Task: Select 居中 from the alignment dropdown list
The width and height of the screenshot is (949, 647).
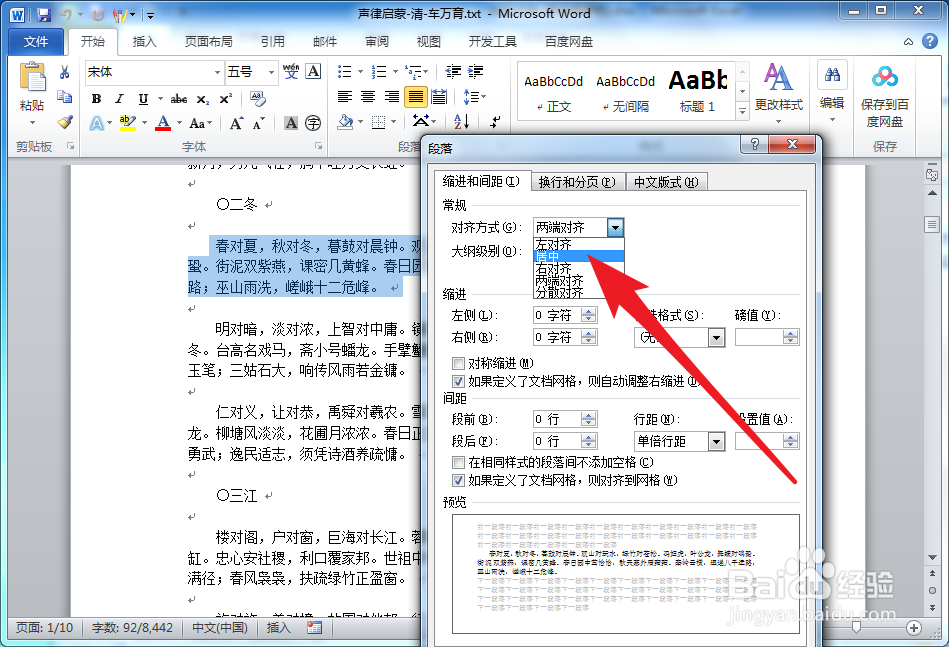Action: 546,256
